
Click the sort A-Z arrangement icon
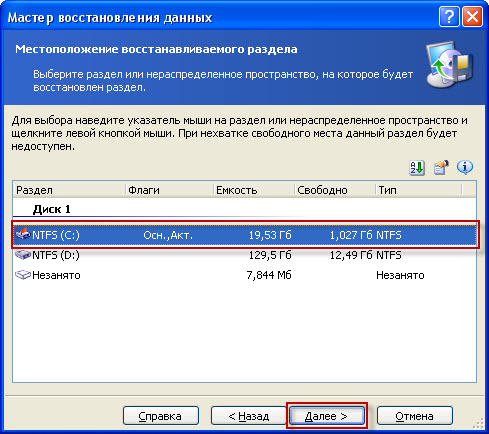[x=417, y=168]
